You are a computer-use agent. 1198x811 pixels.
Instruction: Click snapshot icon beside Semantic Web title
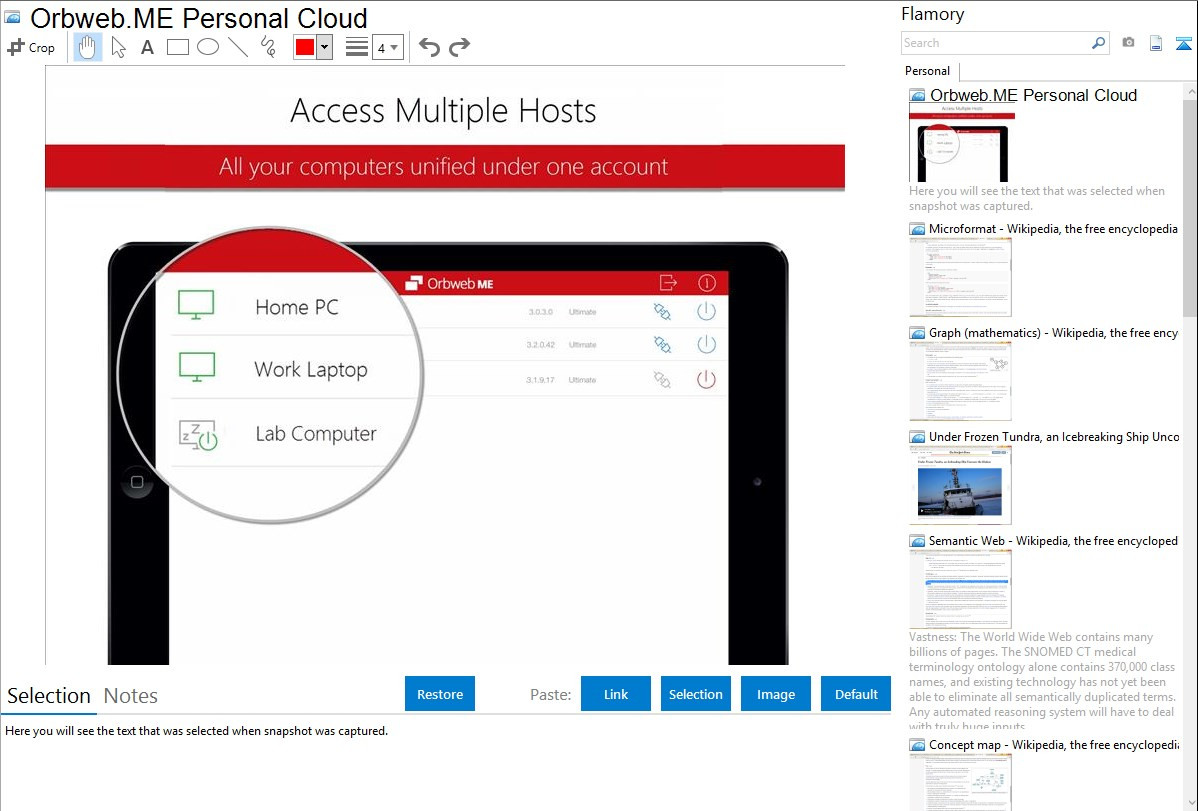(917, 541)
